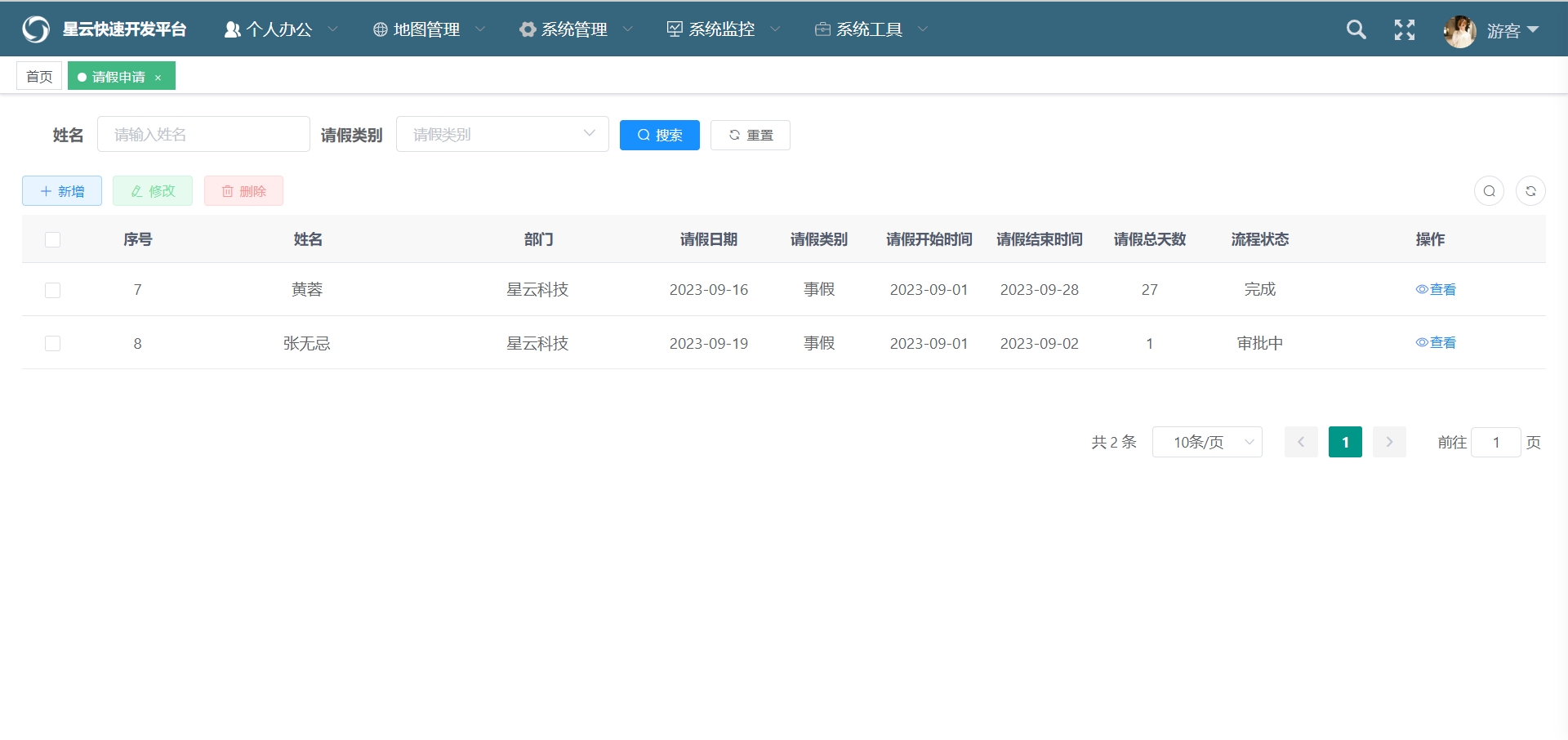Go to previous page arrow
The height and width of the screenshot is (740, 1568).
pos(1301,442)
